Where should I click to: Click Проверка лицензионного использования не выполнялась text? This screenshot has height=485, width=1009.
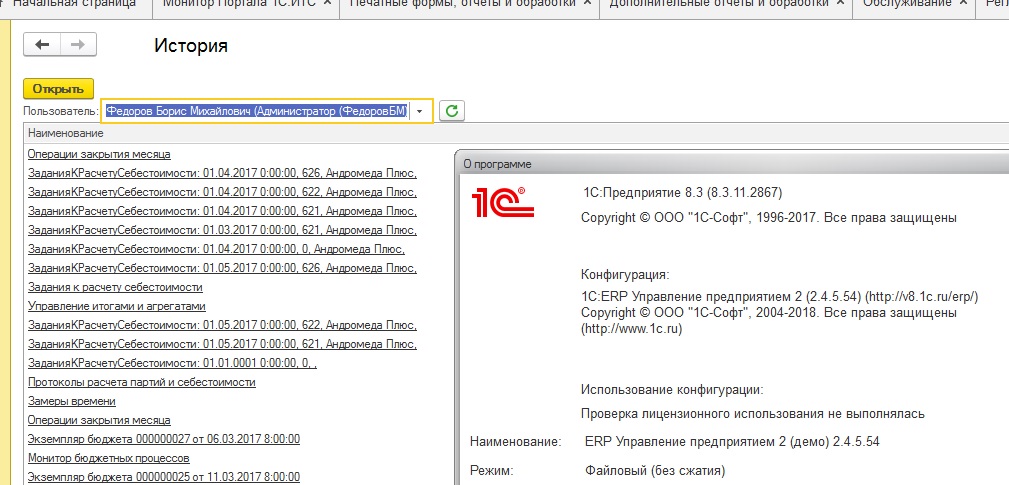pyautogui.click(x=753, y=414)
